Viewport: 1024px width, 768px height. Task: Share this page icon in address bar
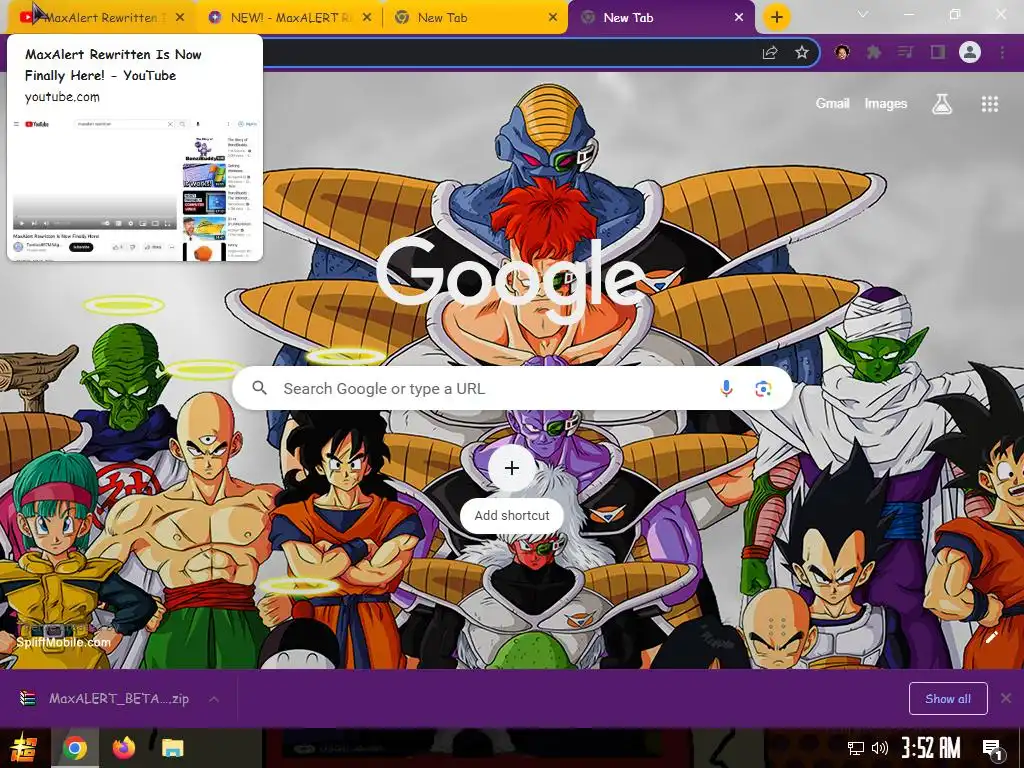point(770,53)
